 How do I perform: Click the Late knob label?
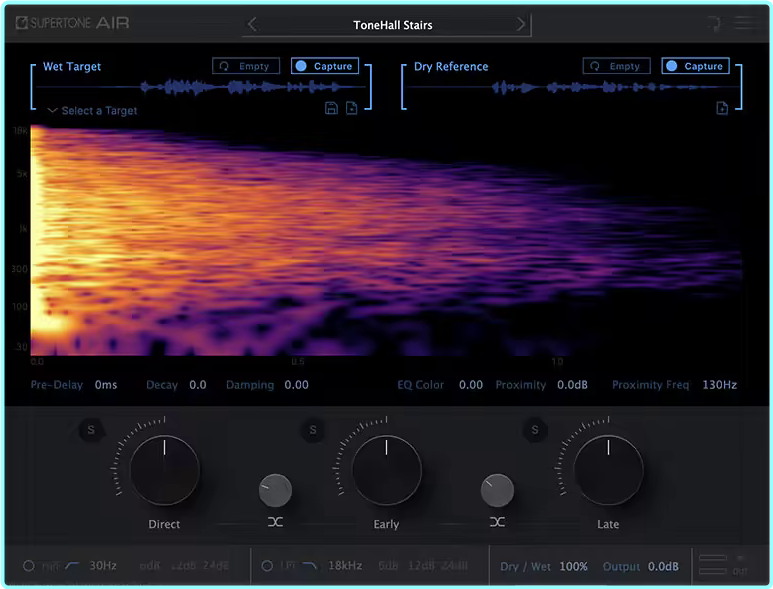608,524
